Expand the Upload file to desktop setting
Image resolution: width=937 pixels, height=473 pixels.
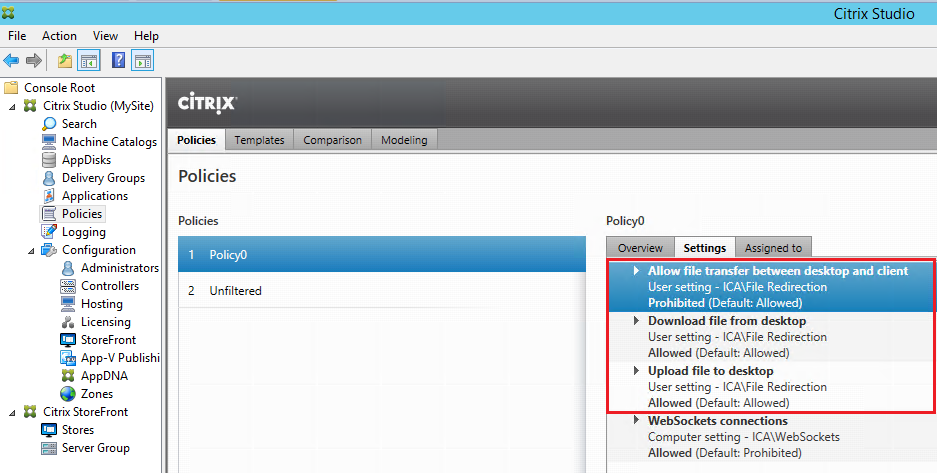pyautogui.click(x=636, y=371)
